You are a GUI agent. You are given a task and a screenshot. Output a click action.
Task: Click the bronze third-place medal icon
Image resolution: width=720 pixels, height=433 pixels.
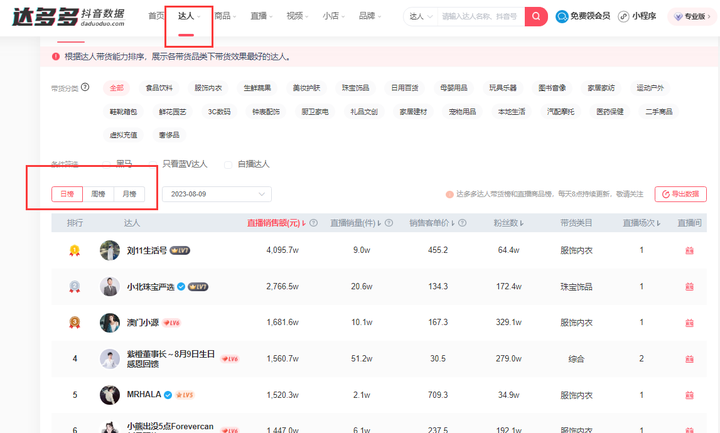coord(74,322)
